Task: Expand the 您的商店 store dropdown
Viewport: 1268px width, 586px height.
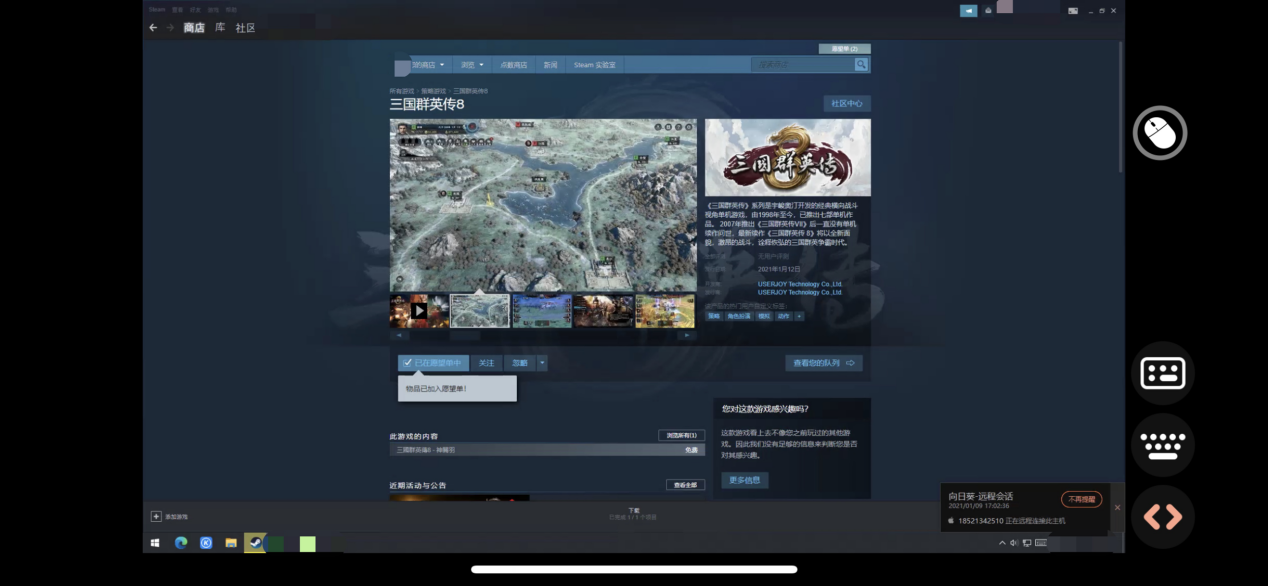Action: tap(428, 65)
